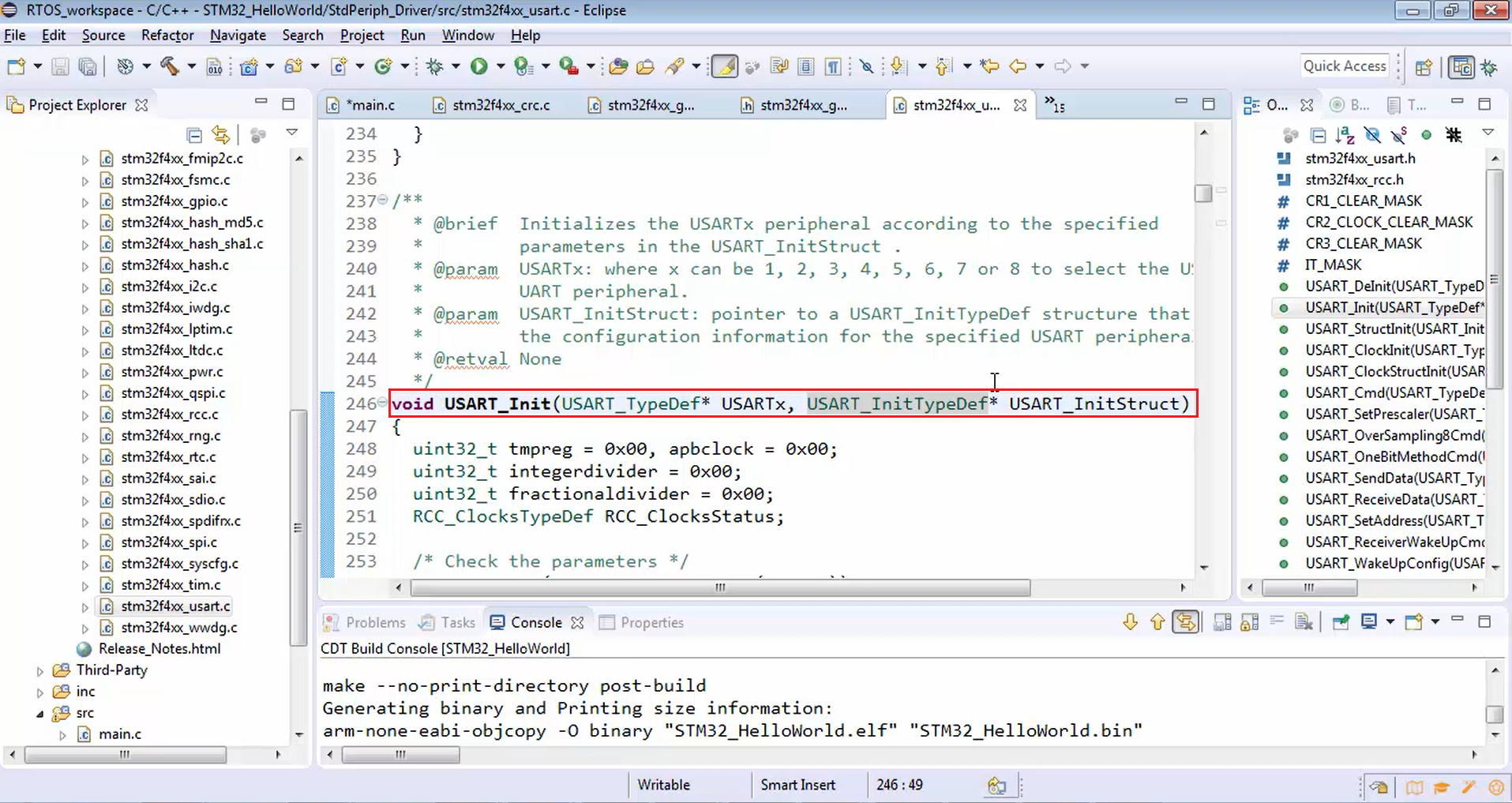
Task: Click the editor's horizontal scrollbar
Action: pos(718,587)
